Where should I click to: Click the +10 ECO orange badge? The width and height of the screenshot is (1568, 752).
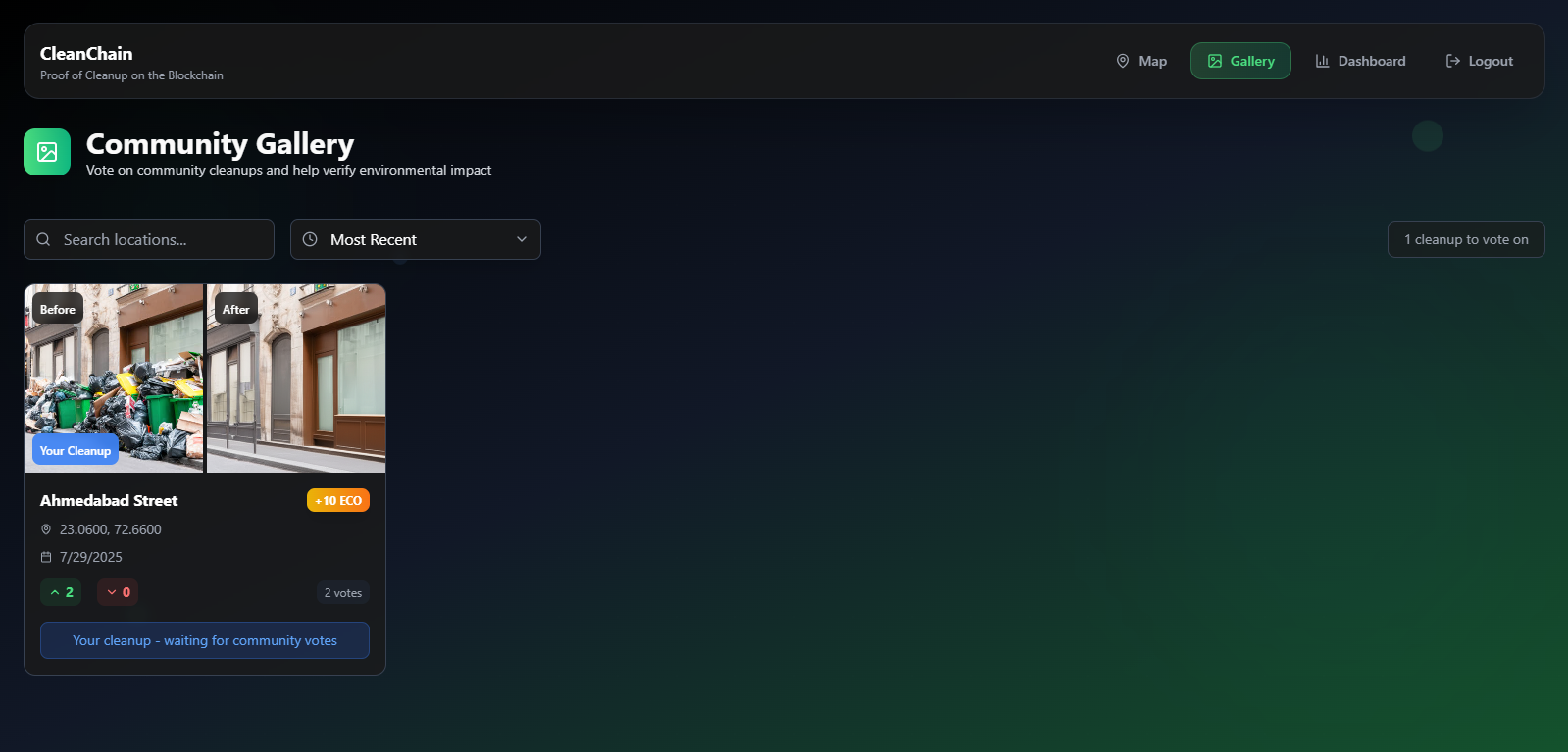pyautogui.click(x=338, y=500)
